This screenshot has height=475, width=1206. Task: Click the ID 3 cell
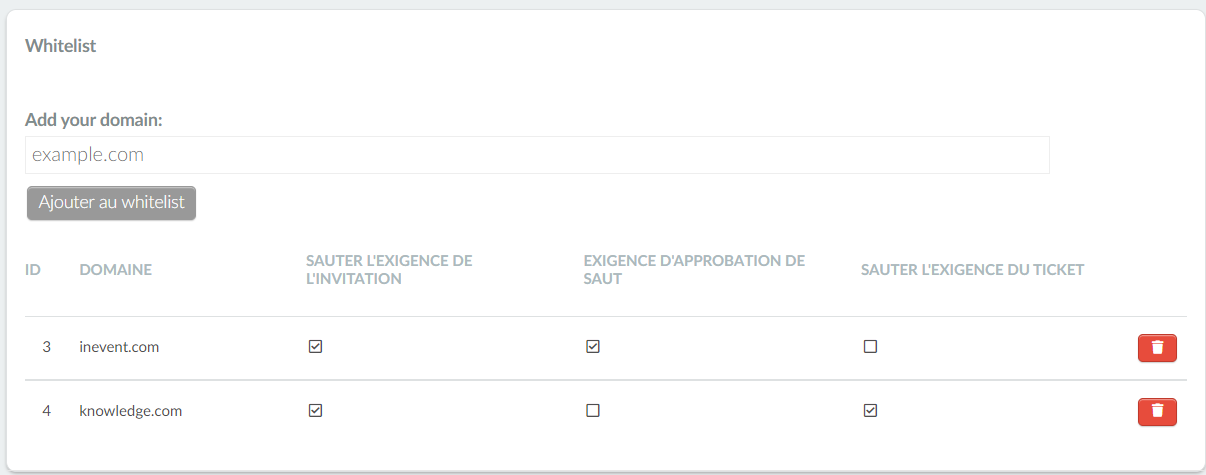pyautogui.click(x=46, y=348)
